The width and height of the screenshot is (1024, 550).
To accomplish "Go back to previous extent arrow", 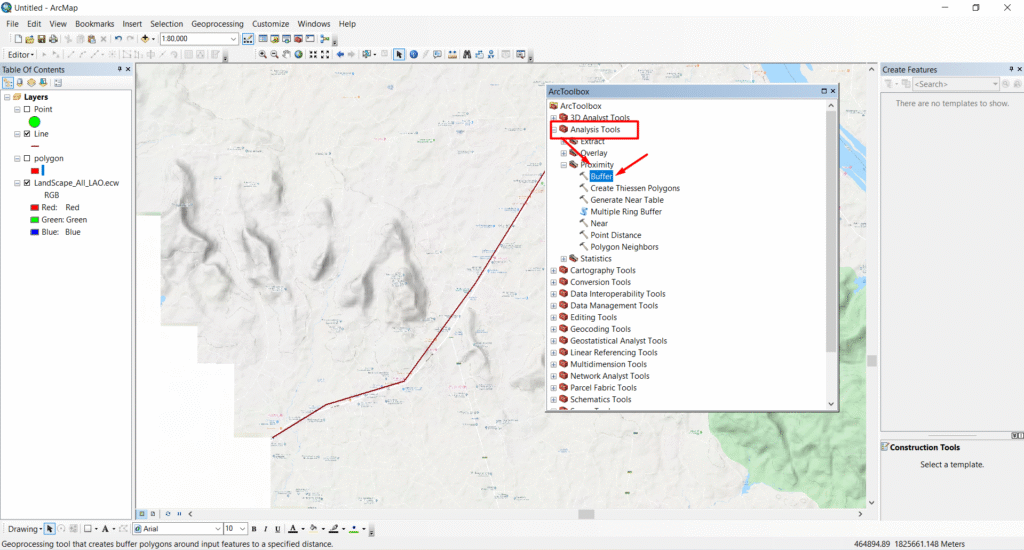I will 340,55.
